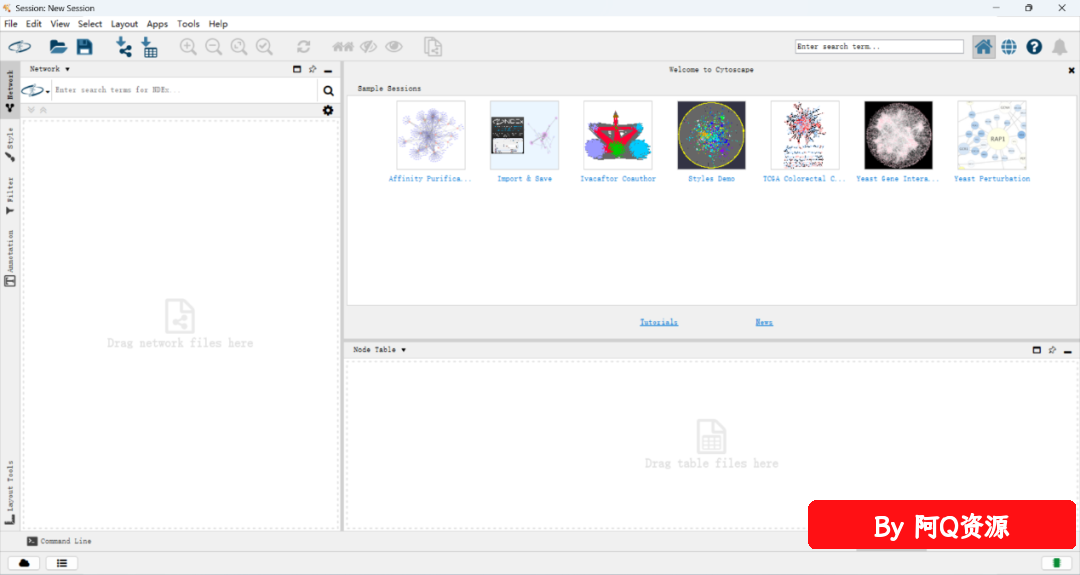Show task history list button

click(62, 563)
